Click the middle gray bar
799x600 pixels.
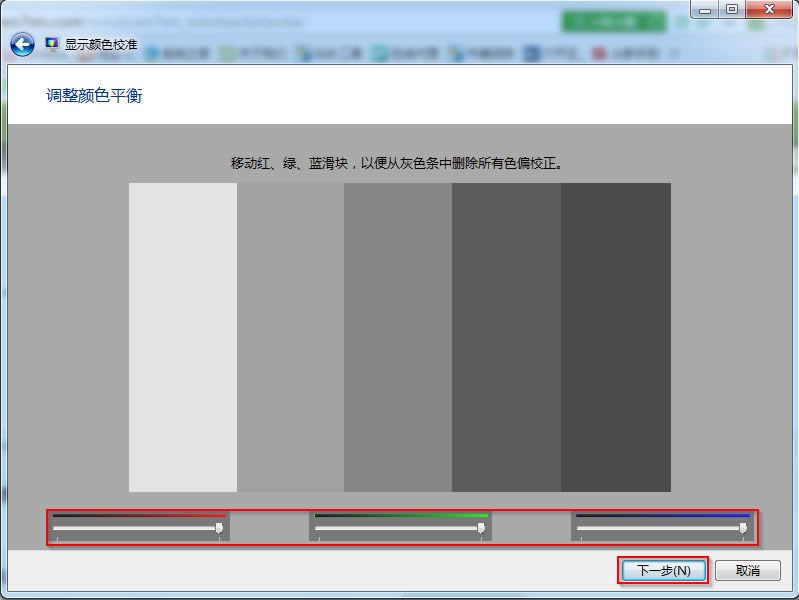398,337
